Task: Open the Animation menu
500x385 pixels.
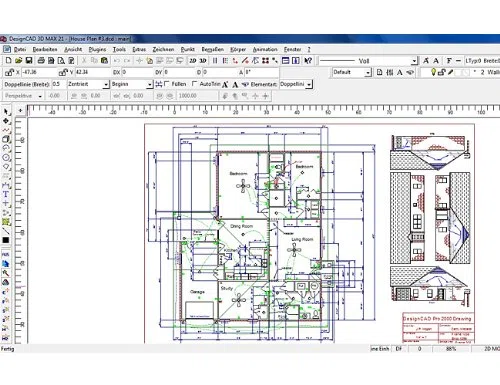Action: point(265,49)
